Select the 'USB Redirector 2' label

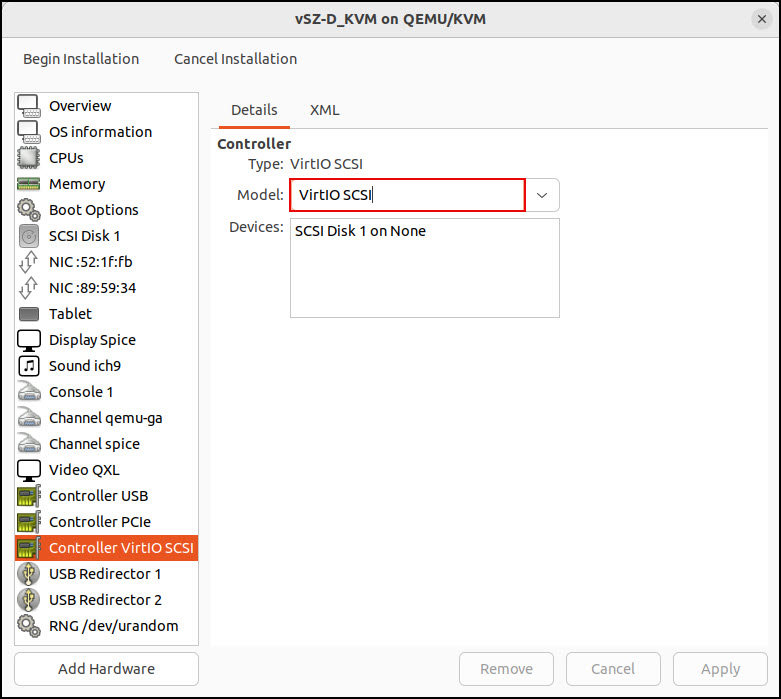click(x=105, y=600)
